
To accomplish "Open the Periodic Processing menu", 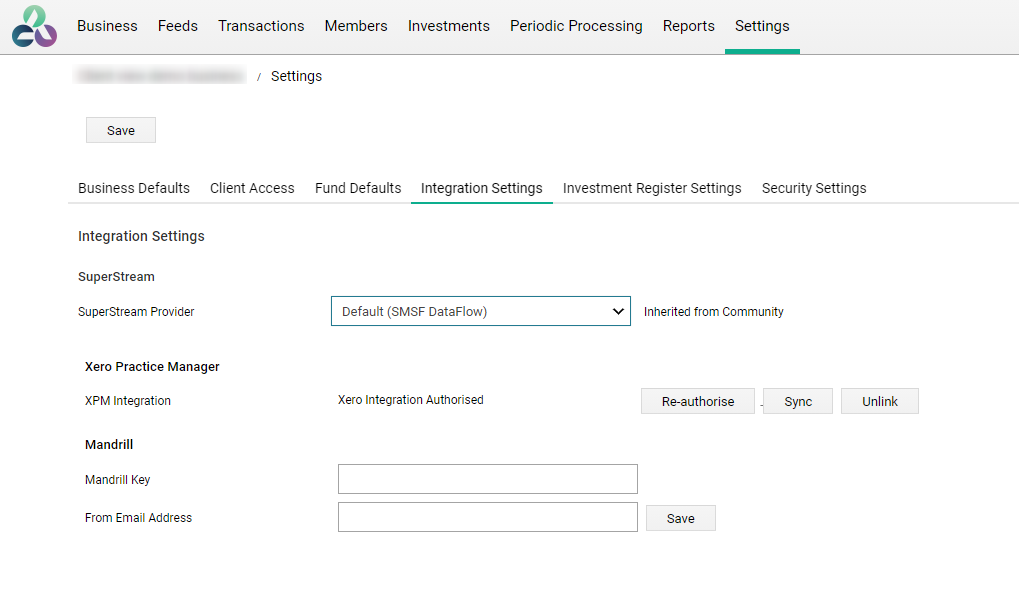I will [576, 26].
